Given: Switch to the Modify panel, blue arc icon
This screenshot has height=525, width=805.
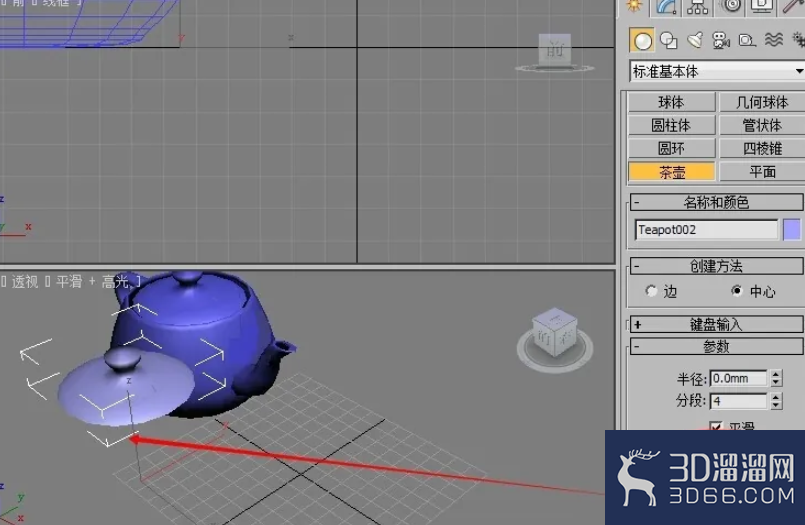Looking at the screenshot, I should (667, 6).
